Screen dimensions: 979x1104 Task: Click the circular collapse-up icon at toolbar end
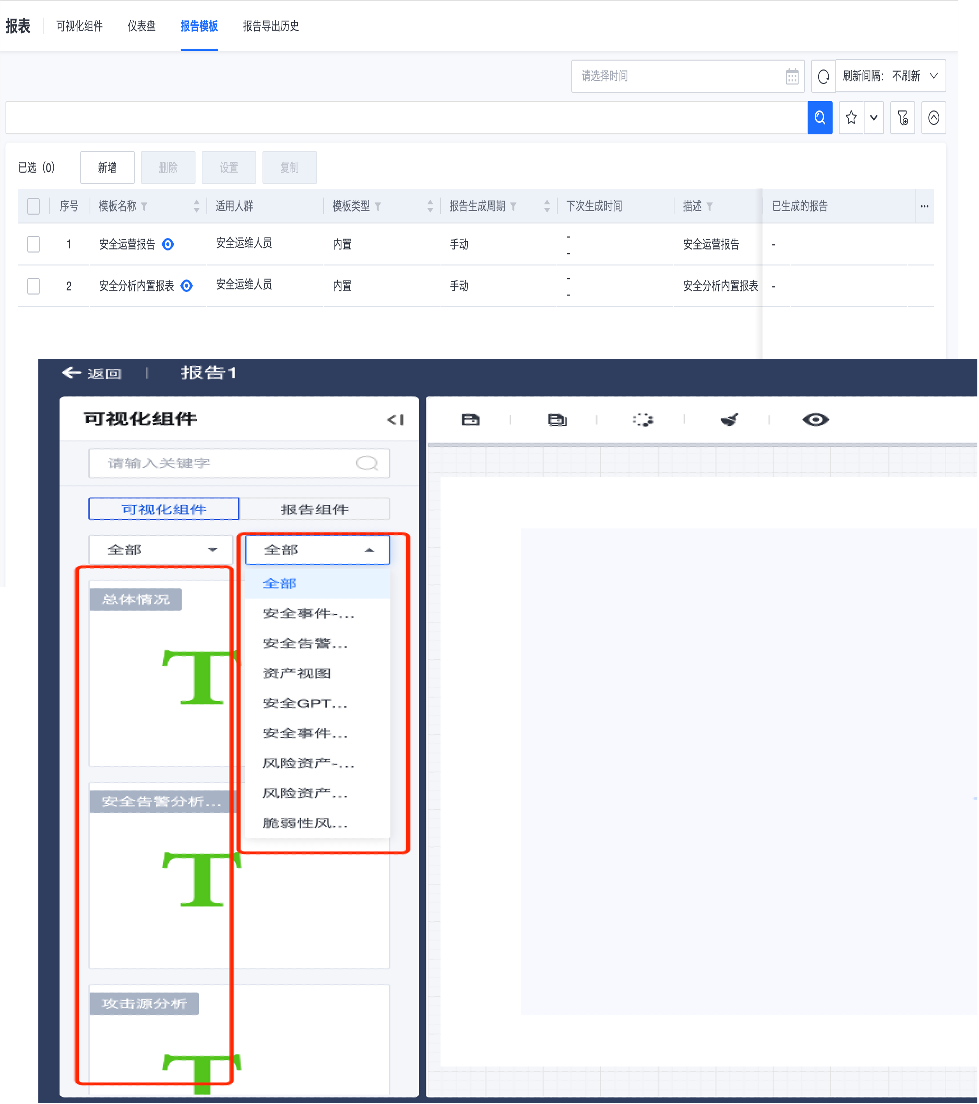[933, 118]
